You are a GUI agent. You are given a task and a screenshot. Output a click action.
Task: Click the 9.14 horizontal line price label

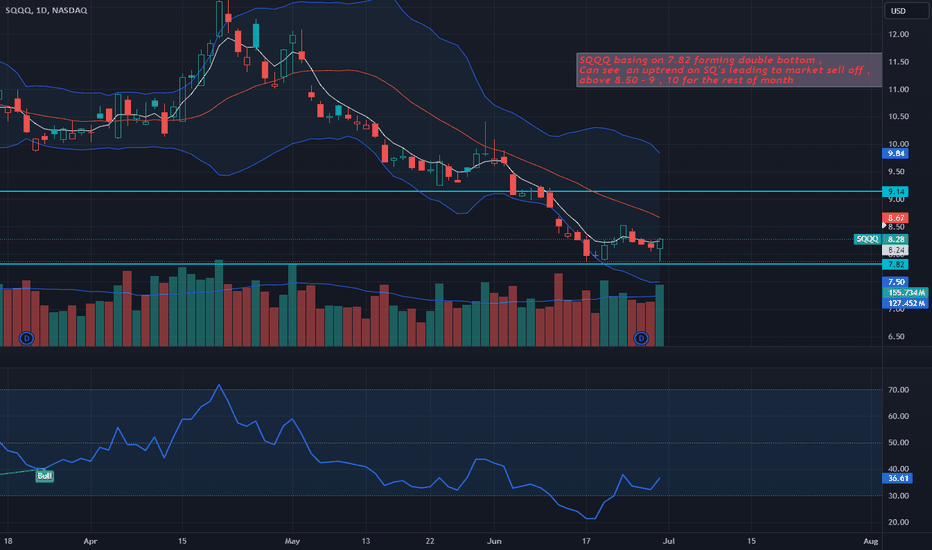(896, 191)
